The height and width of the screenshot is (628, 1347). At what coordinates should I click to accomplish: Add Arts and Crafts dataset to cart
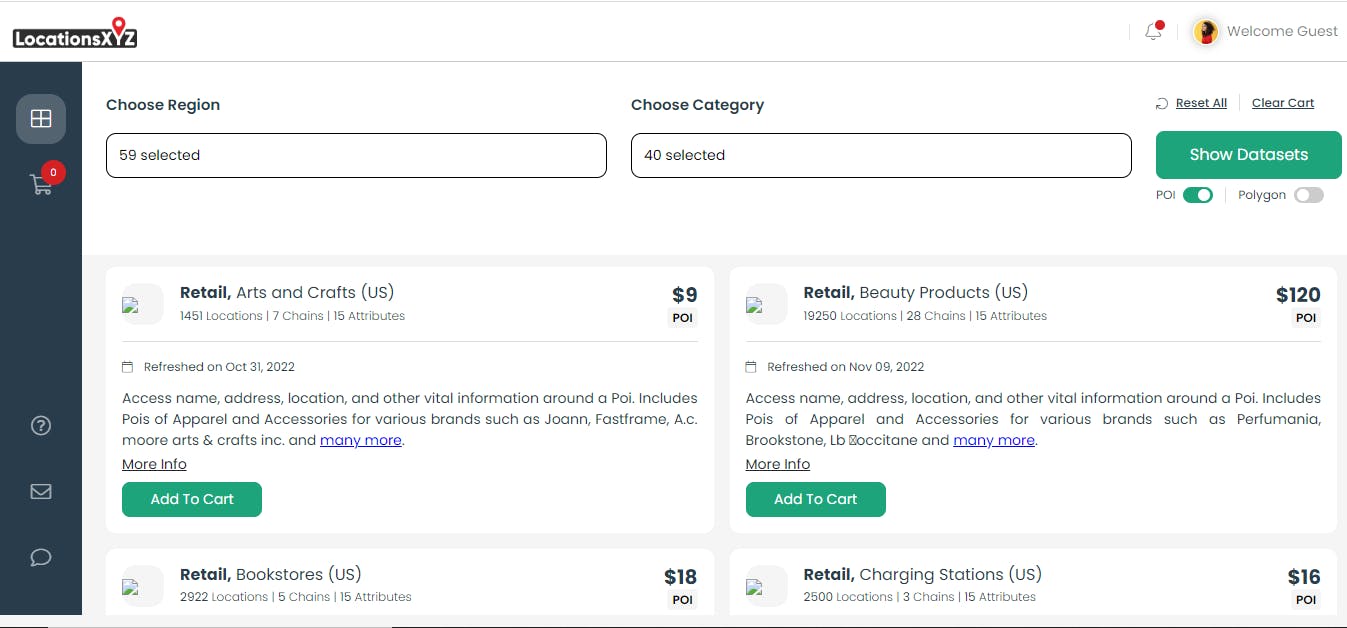click(192, 499)
